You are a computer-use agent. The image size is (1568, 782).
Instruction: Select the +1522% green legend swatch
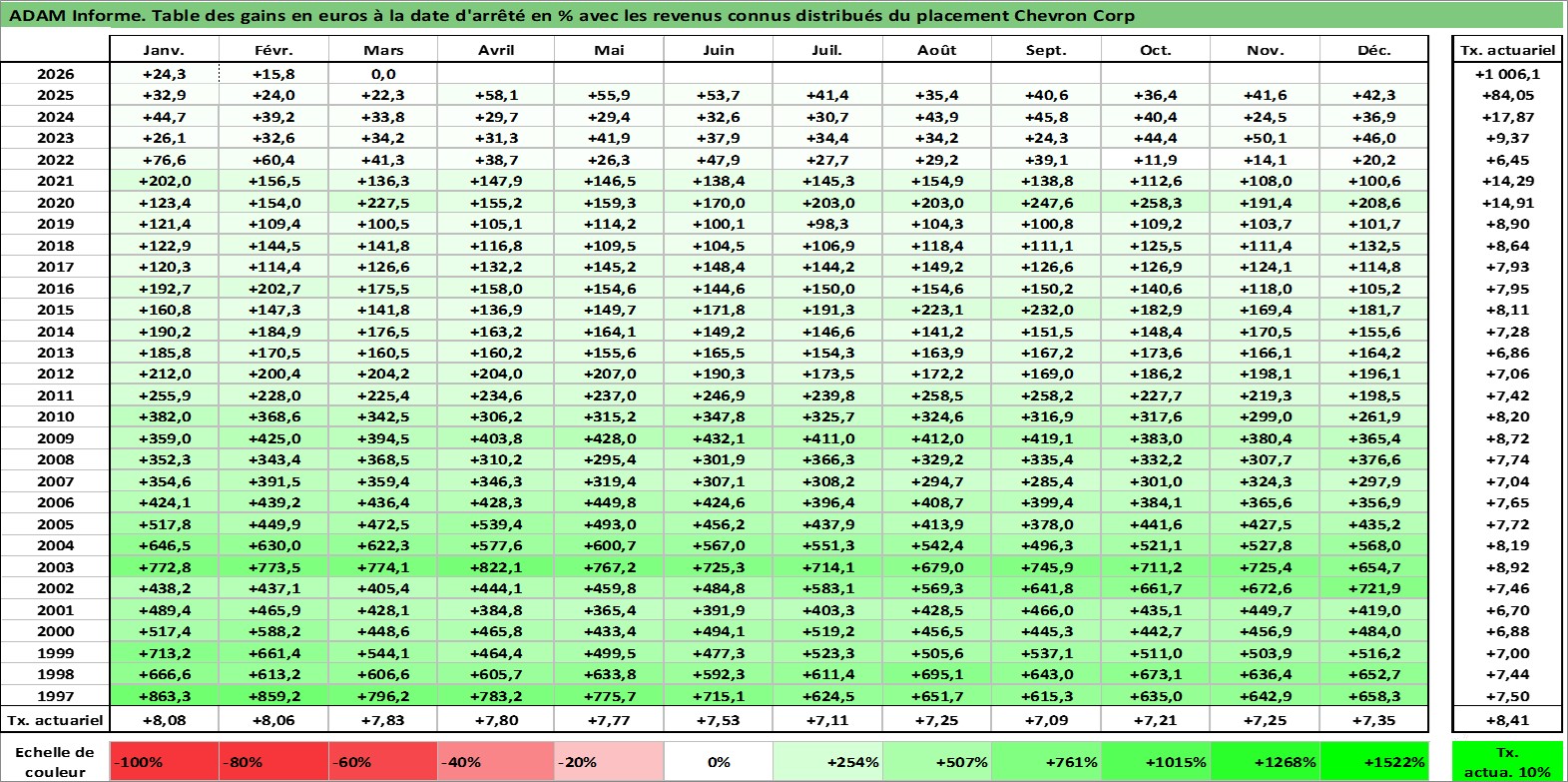click(1374, 762)
